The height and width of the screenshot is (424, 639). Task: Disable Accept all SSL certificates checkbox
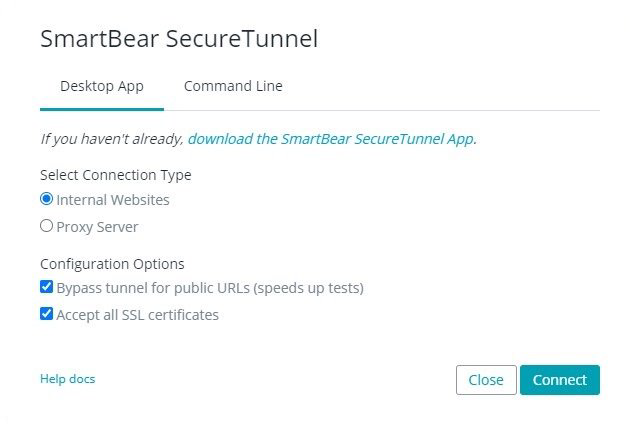[x=46, y=314]
